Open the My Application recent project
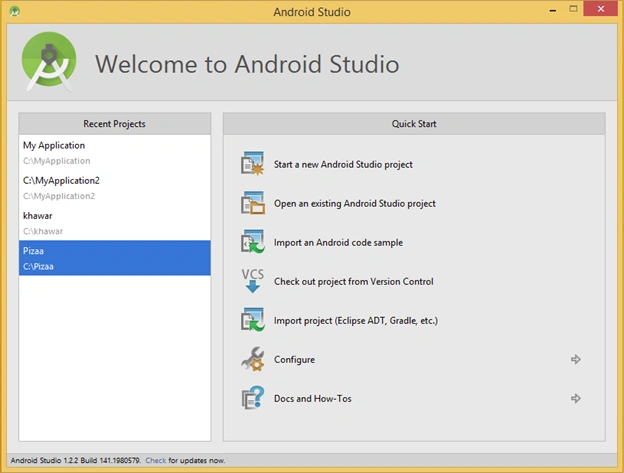The image size is (624, 473). tap(115, 152)
